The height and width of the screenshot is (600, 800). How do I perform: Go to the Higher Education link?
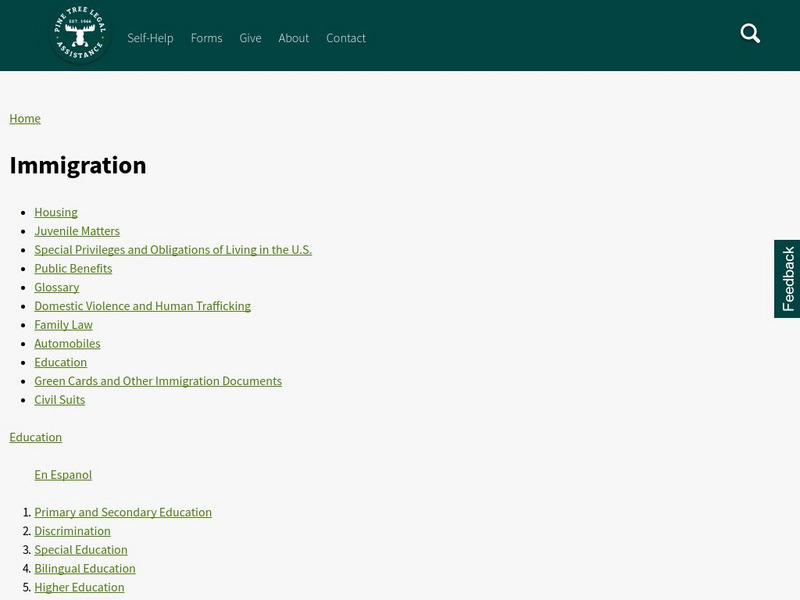click(80, 588)
